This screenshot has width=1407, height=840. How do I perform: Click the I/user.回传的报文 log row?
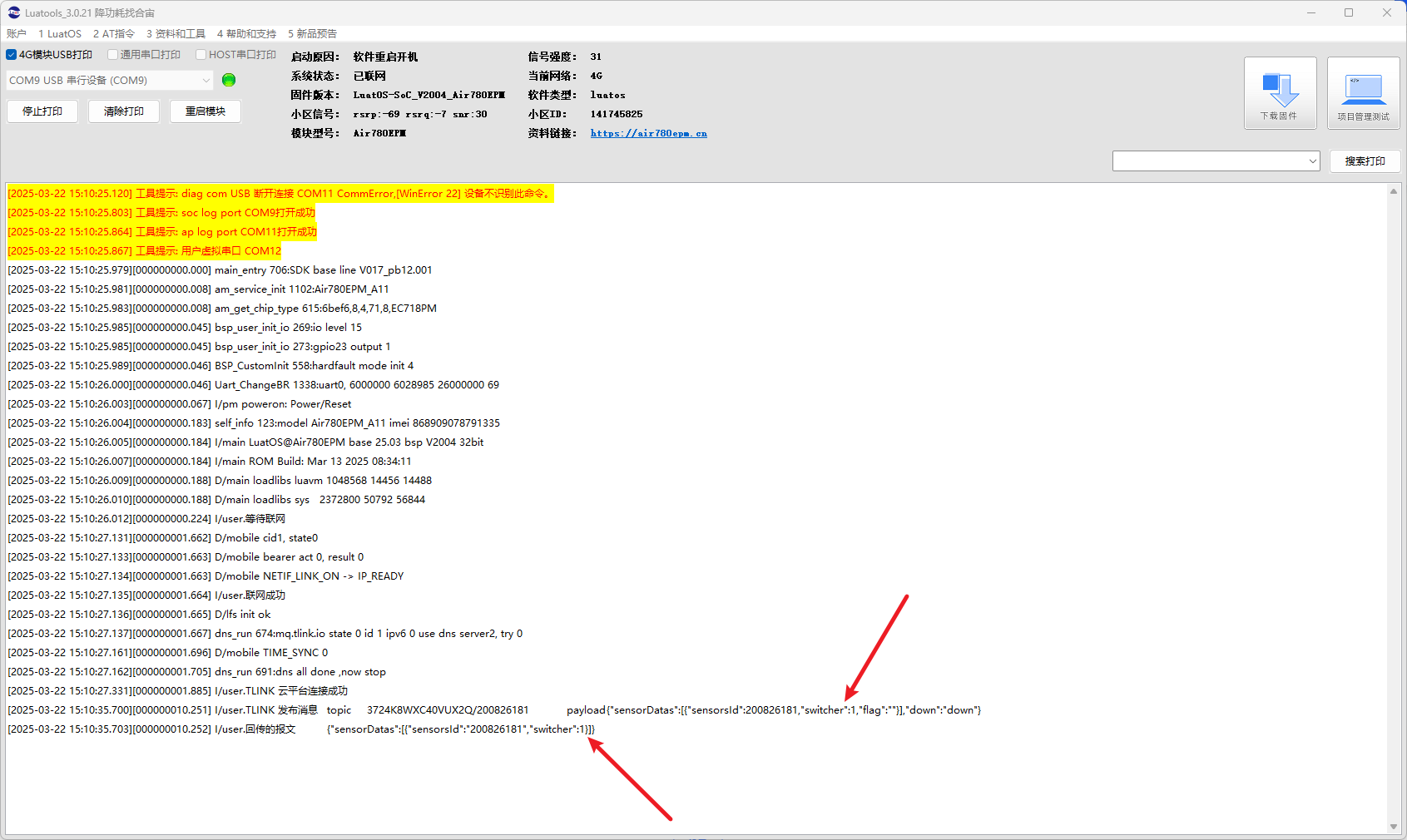click(x=301, y=729)
